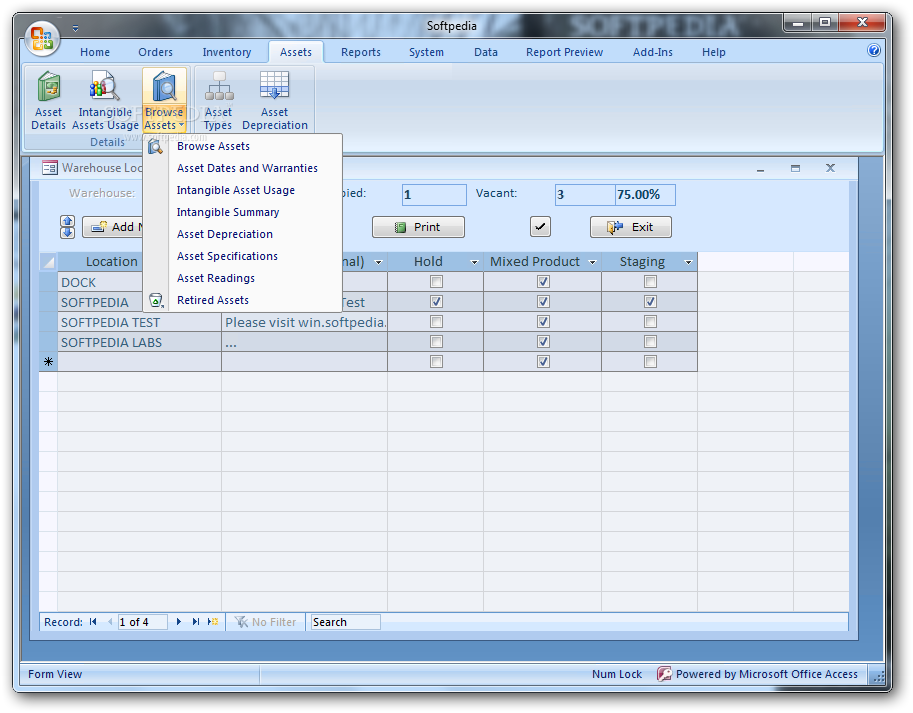Select Asset Dates and Warranties entry
The height and width of the screenshot is (713, 913).
pos(242,168)
